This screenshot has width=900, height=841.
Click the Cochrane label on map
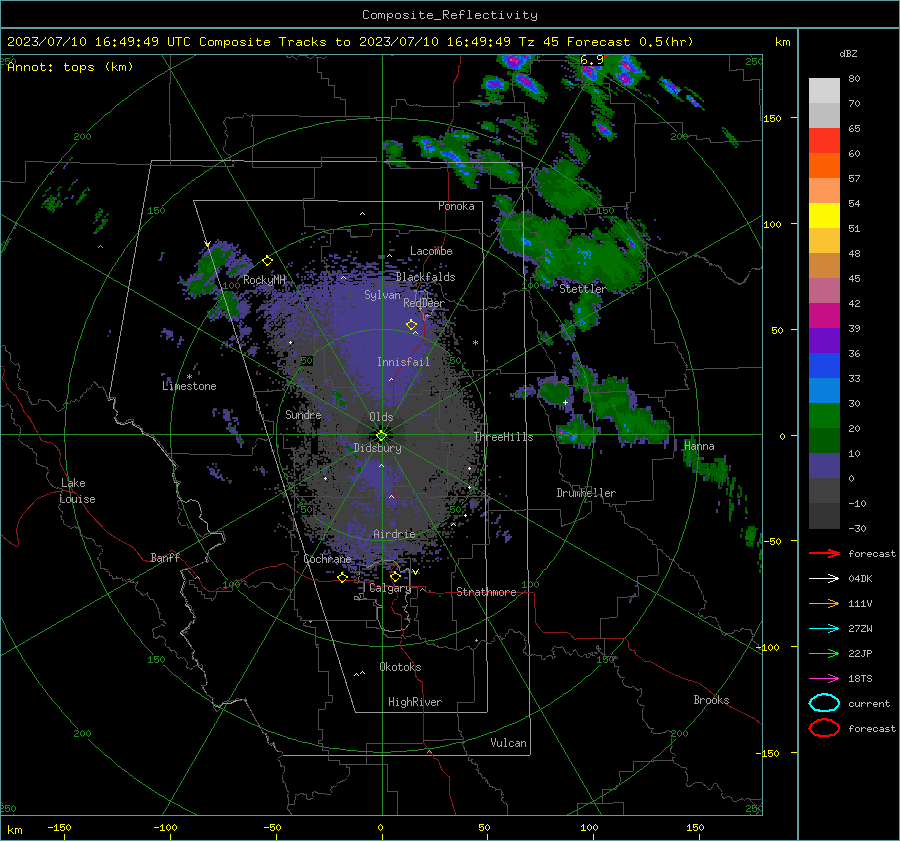point(327,559)
